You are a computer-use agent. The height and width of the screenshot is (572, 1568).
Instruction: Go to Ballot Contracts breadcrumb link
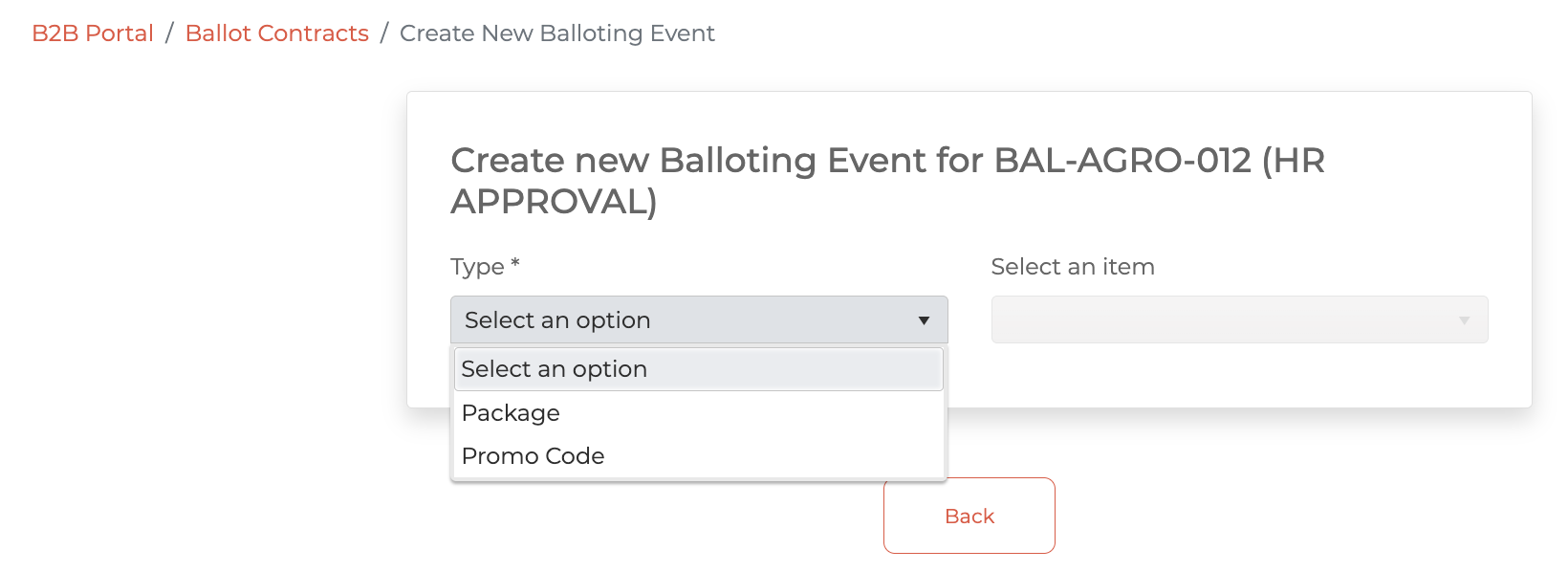(x=276, y=33)
